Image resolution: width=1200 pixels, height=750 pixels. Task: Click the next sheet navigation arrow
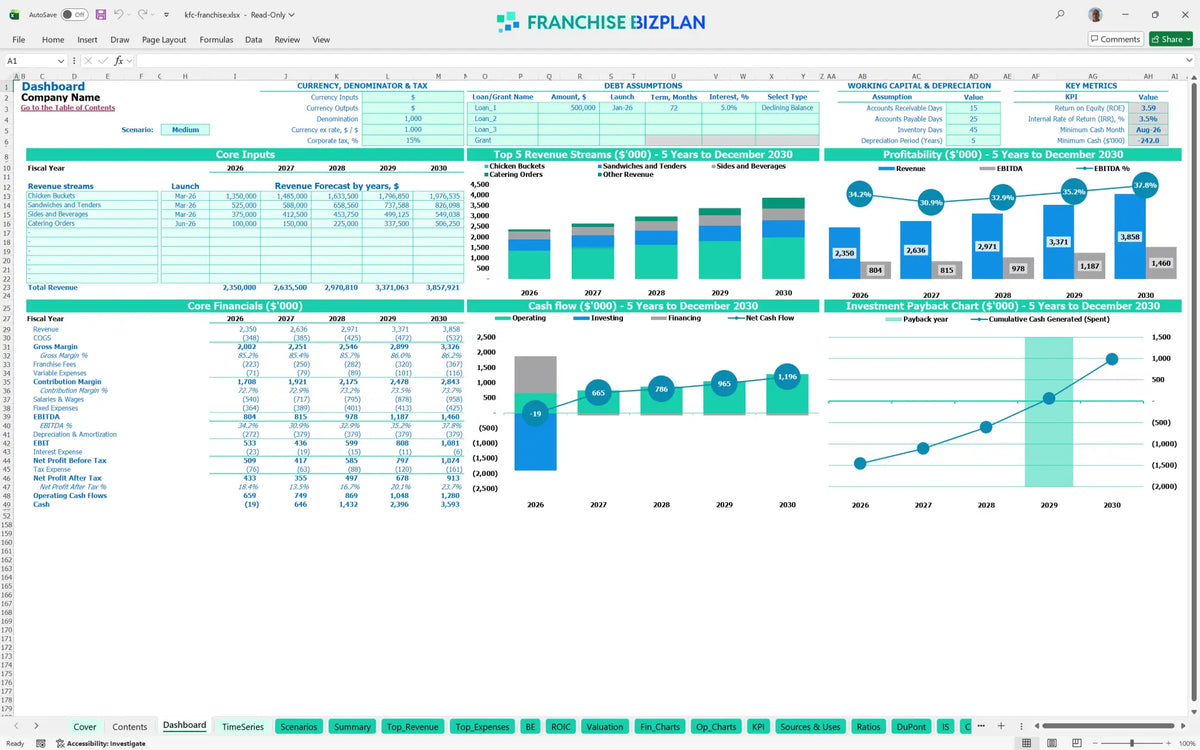tap(37, 726)
